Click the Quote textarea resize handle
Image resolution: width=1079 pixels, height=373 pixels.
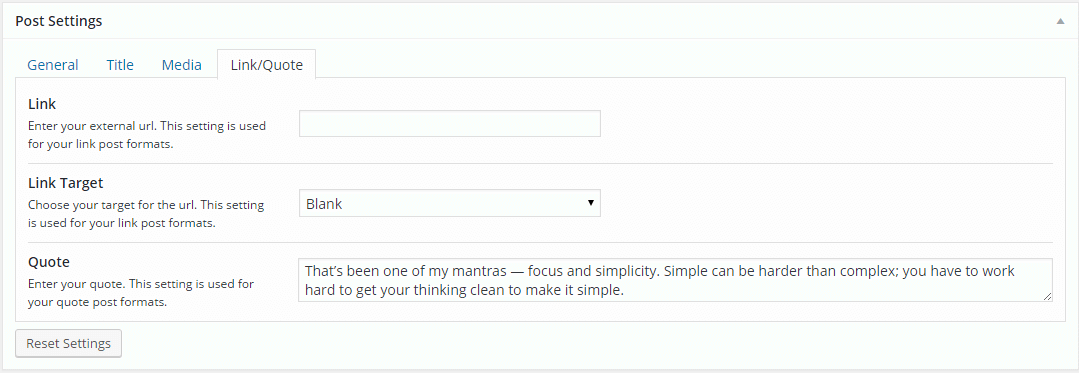(x=1047, y=296)
